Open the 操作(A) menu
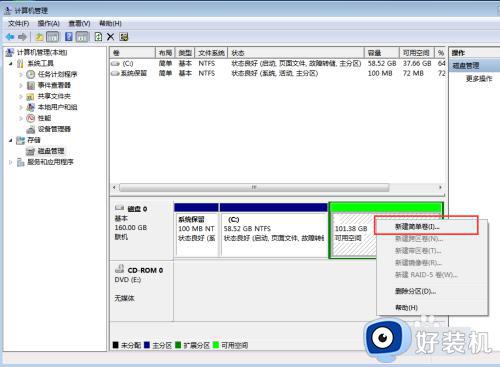Image resolution: width=500 pixels, height=367 pixels. coord(49,23)
